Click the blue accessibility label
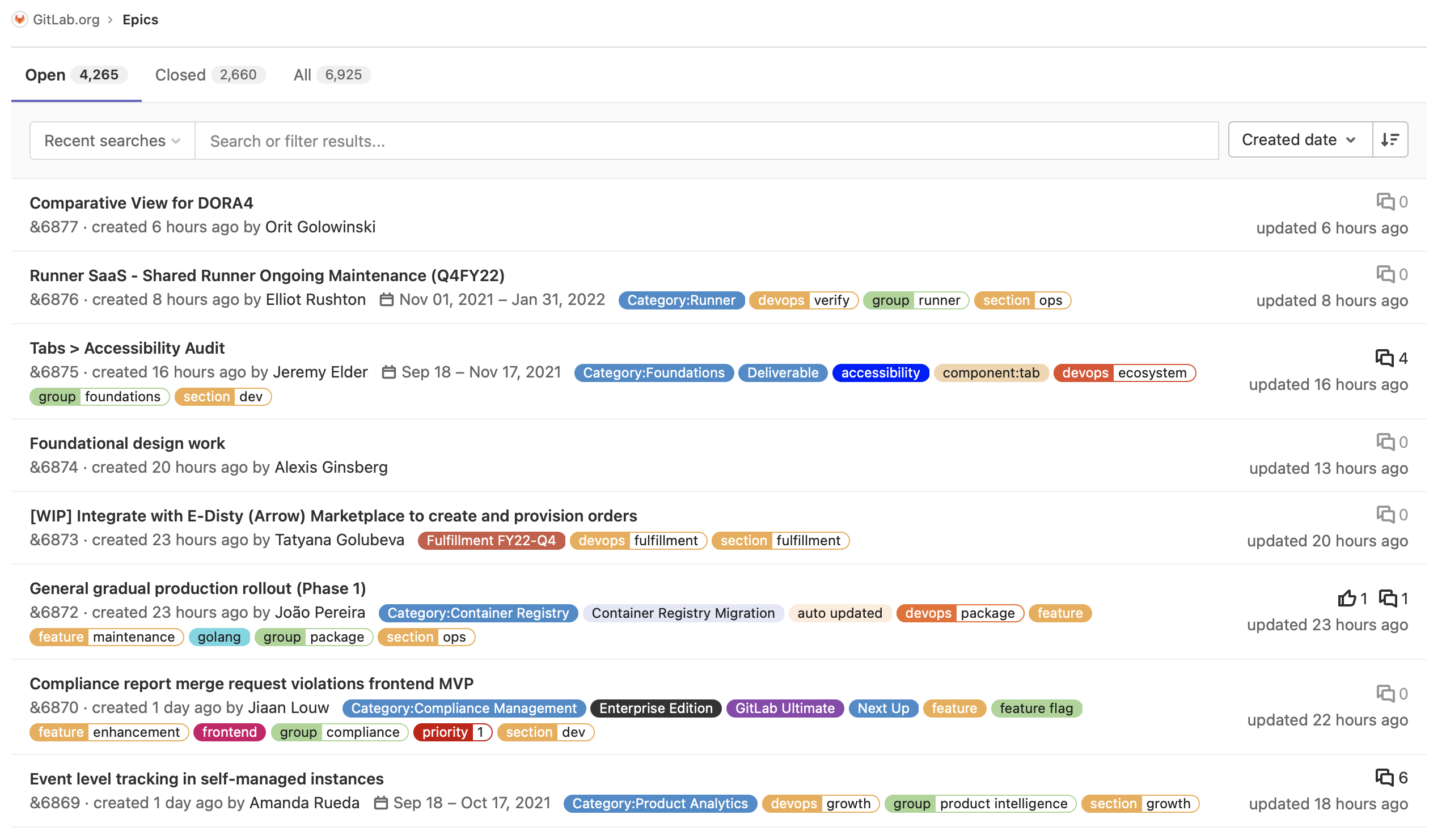 [880, 373]
